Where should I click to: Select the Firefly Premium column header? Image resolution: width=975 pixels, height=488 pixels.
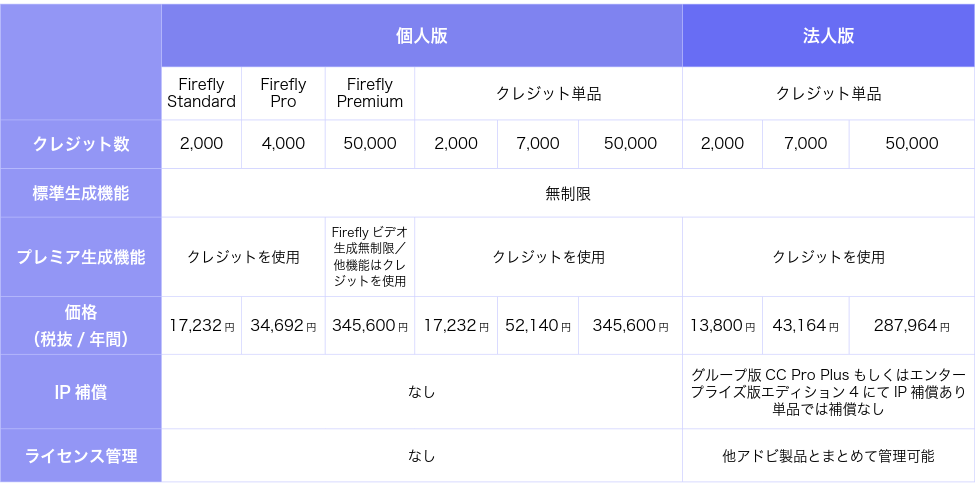[370, 93]
